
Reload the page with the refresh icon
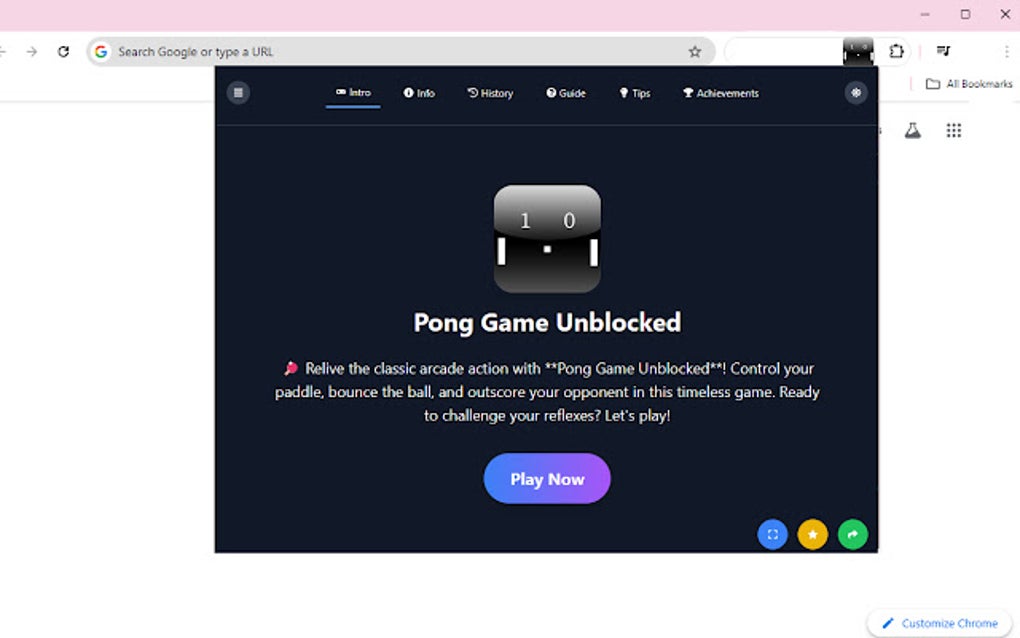pos(63,51)
